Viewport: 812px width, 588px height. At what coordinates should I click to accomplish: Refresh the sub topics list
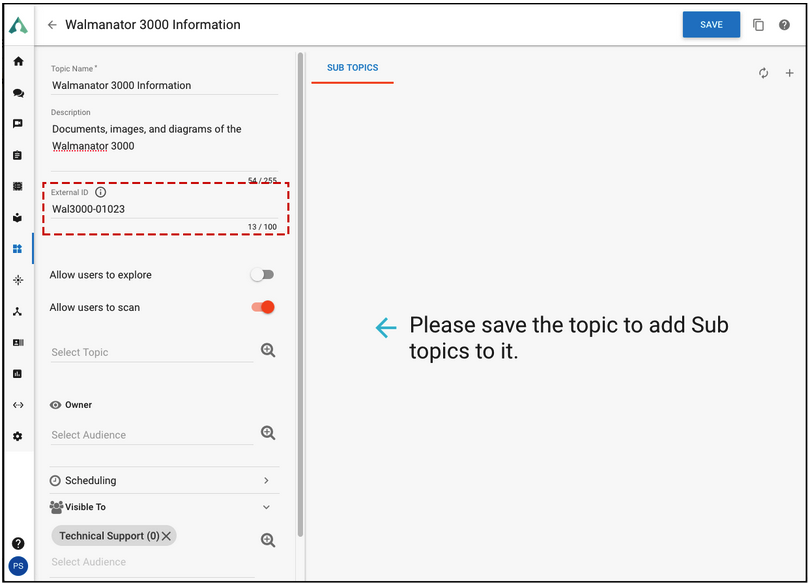(x=763, y=73)
